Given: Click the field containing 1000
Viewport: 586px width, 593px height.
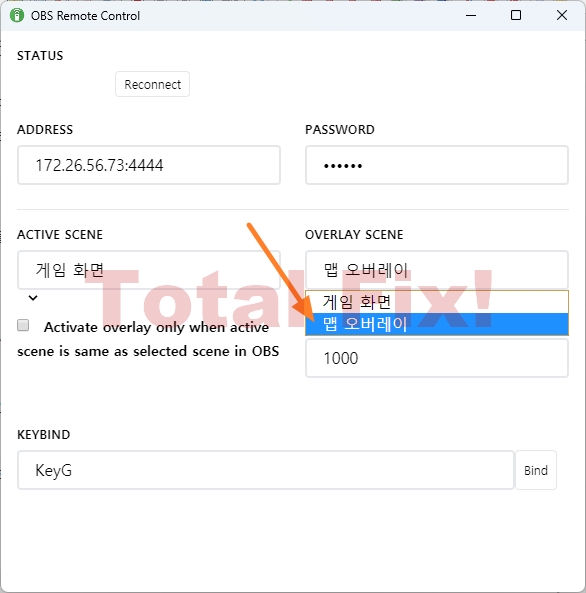Looking at the screenshot, I should point(437,358).
